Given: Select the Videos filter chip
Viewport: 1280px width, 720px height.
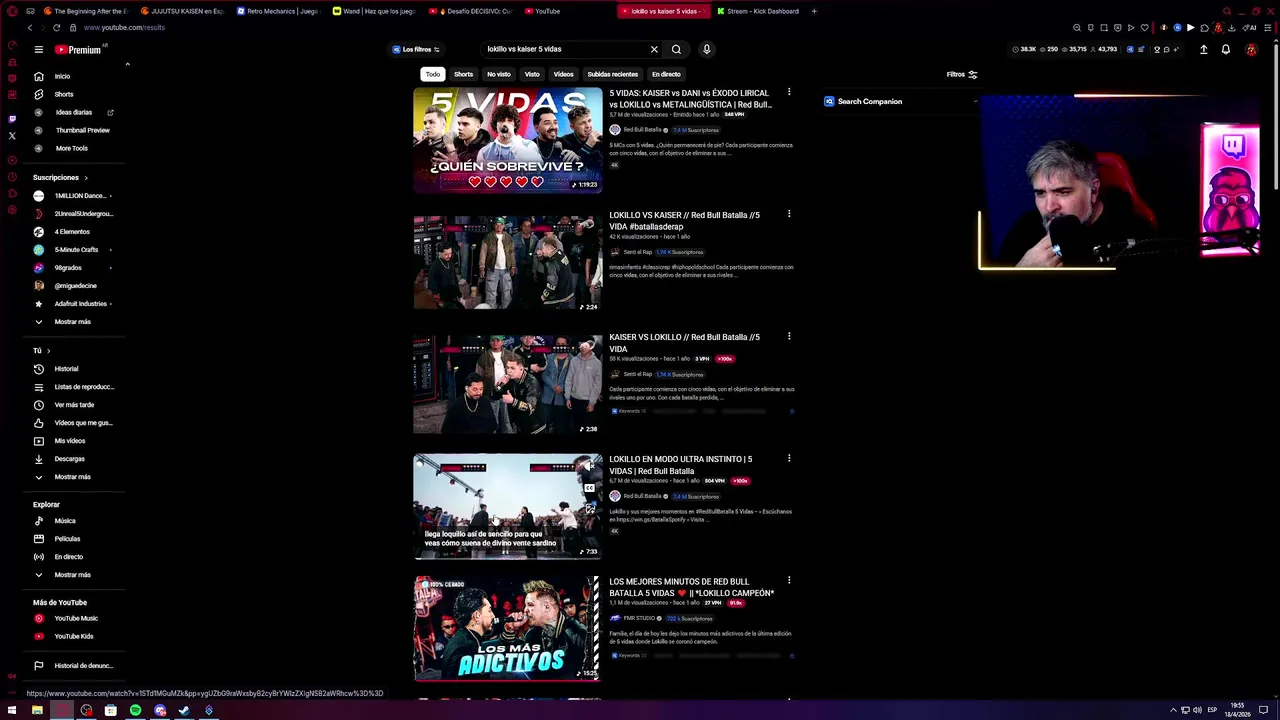Looking at the screenshot, I should 563,74.
